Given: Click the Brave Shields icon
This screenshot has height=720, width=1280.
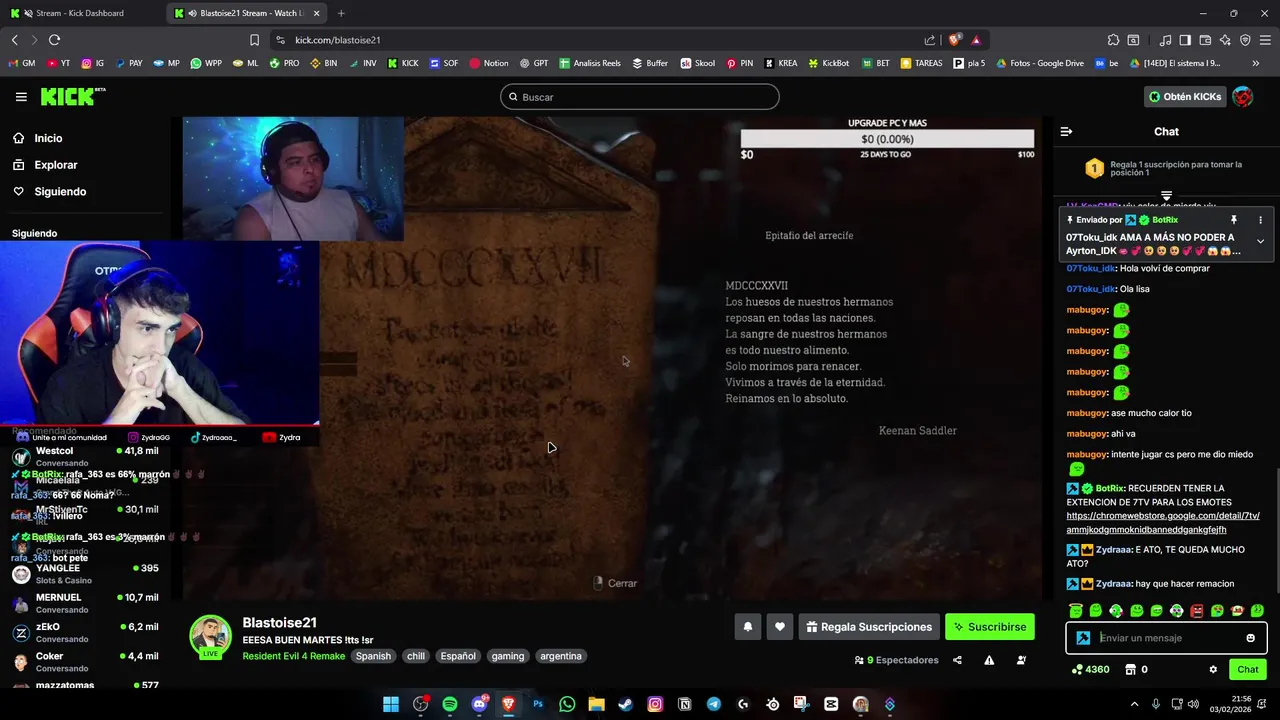Looking at the screenshot, I should coord(954,40).
